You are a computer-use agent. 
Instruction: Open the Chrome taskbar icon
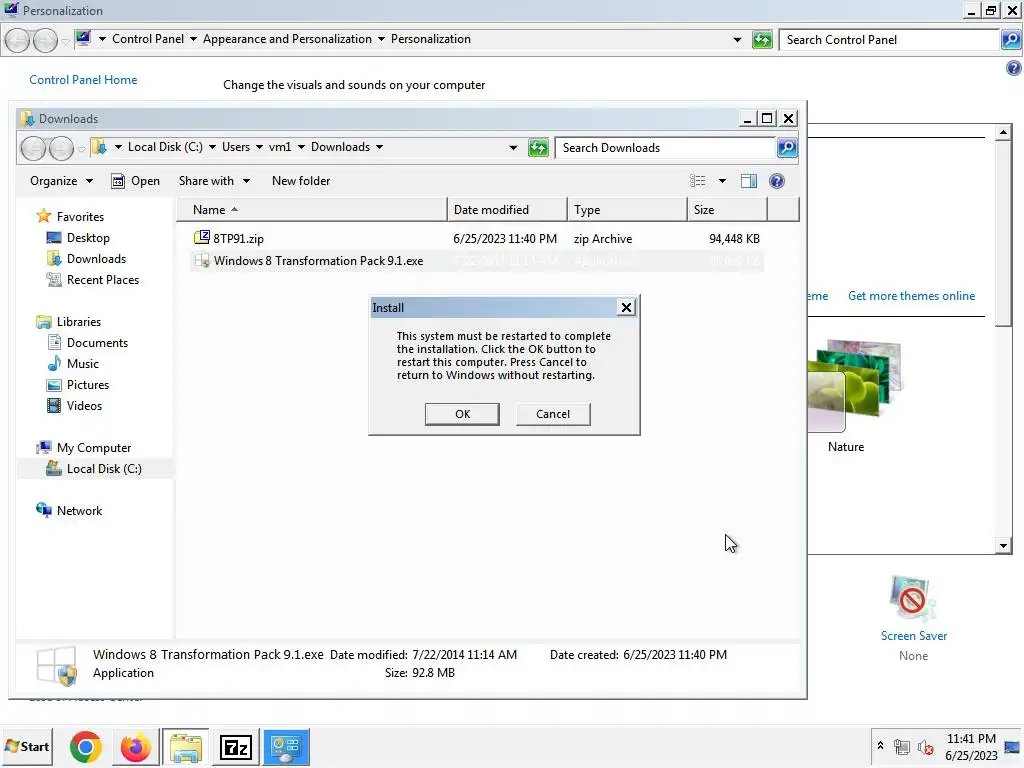coord(86,746)
